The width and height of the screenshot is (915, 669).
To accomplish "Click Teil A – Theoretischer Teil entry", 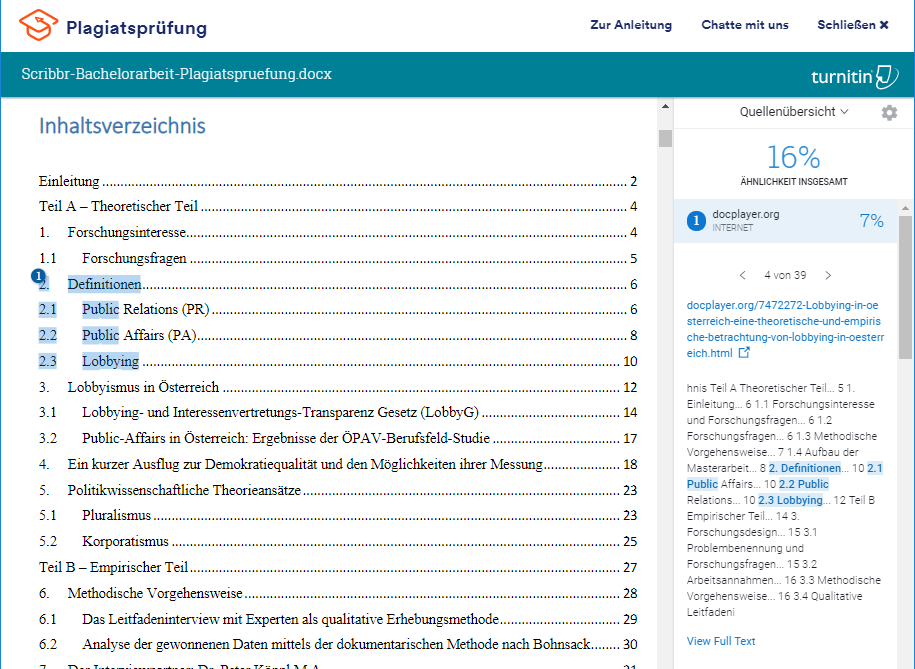I will tap(338, 207).
